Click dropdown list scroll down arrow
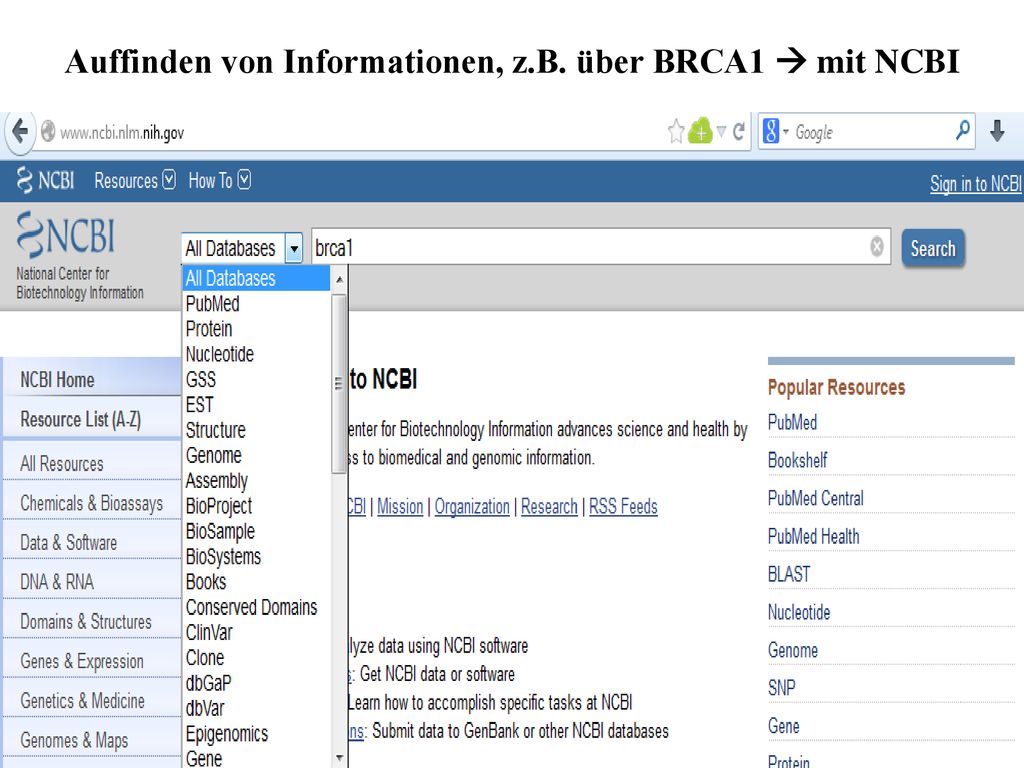This screenshot has width=1024, height=768. pyautogui.click(x=339, y=758)
